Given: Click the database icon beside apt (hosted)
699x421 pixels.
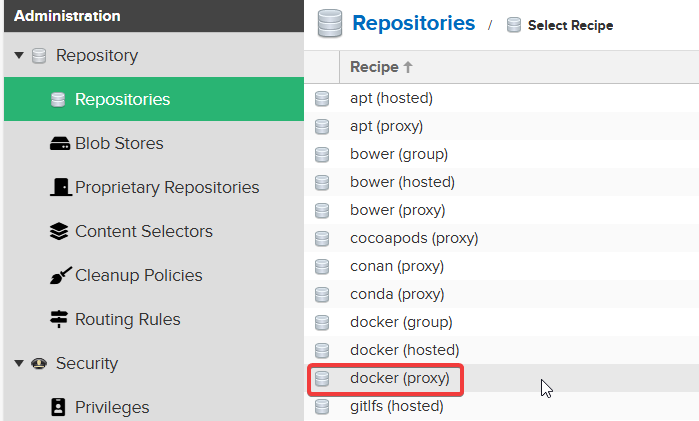Looking at the screenshot, I should (x=322, y=99).
